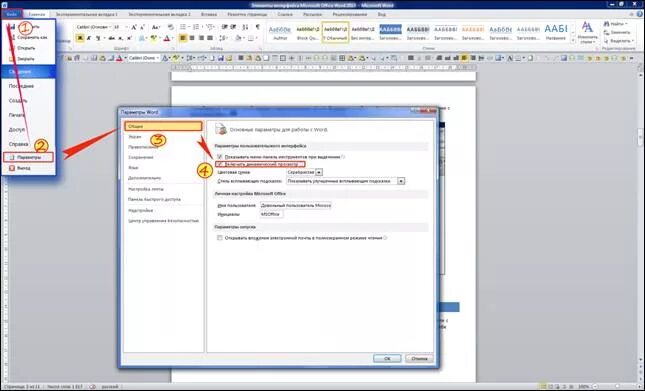Select General category in Word Options
This screenshot has width=645, height=391.
click(163, 126)
